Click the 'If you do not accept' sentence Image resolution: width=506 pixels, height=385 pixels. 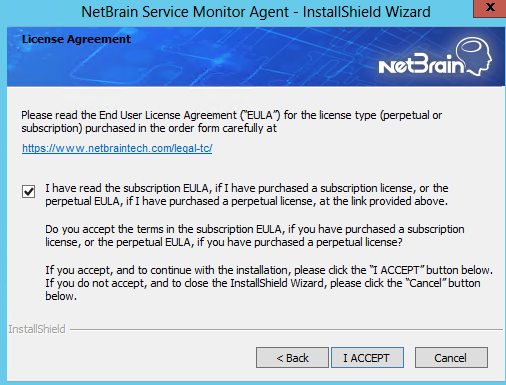(x=263, y=289)
